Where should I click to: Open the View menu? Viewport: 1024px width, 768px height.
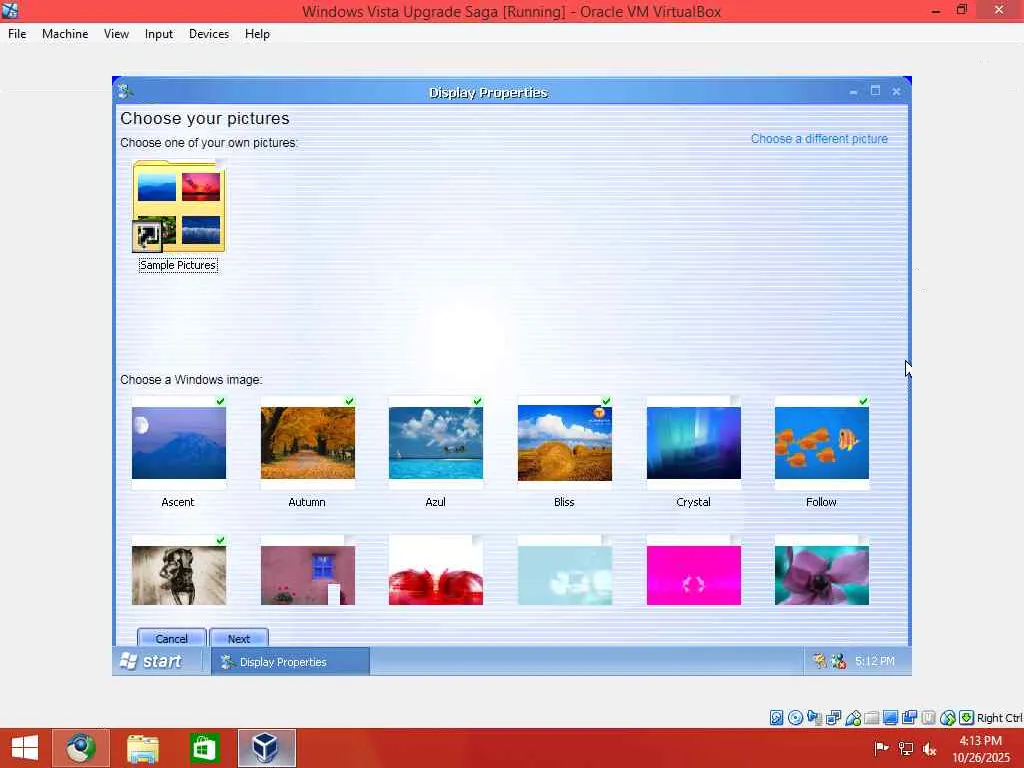(116, 34)
